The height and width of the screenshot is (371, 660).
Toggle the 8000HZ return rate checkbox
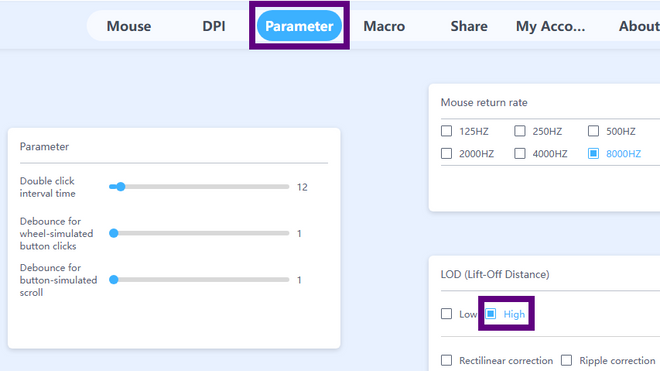593,153
